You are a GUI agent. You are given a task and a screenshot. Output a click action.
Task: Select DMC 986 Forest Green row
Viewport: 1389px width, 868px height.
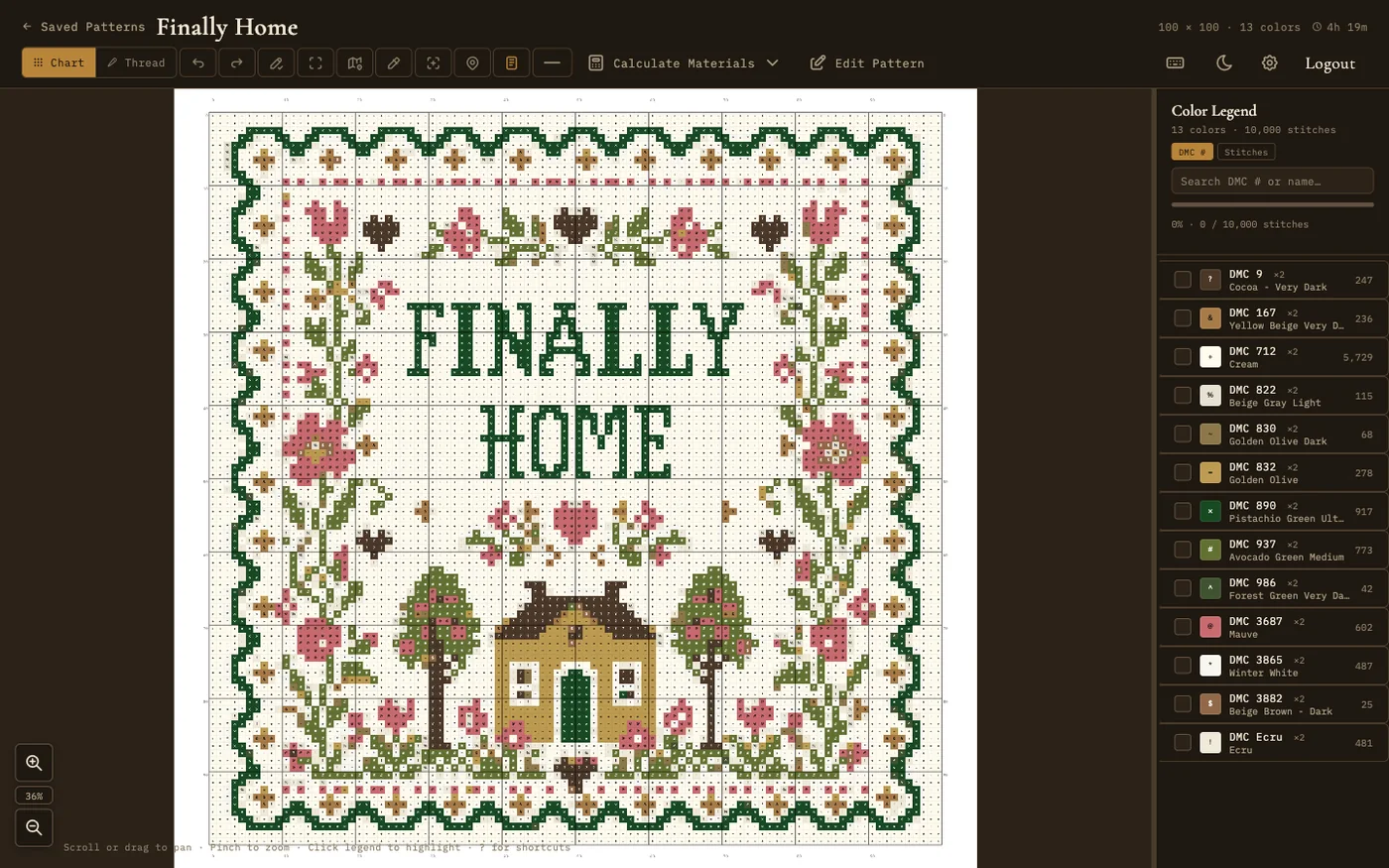[x=1273, y=588]
